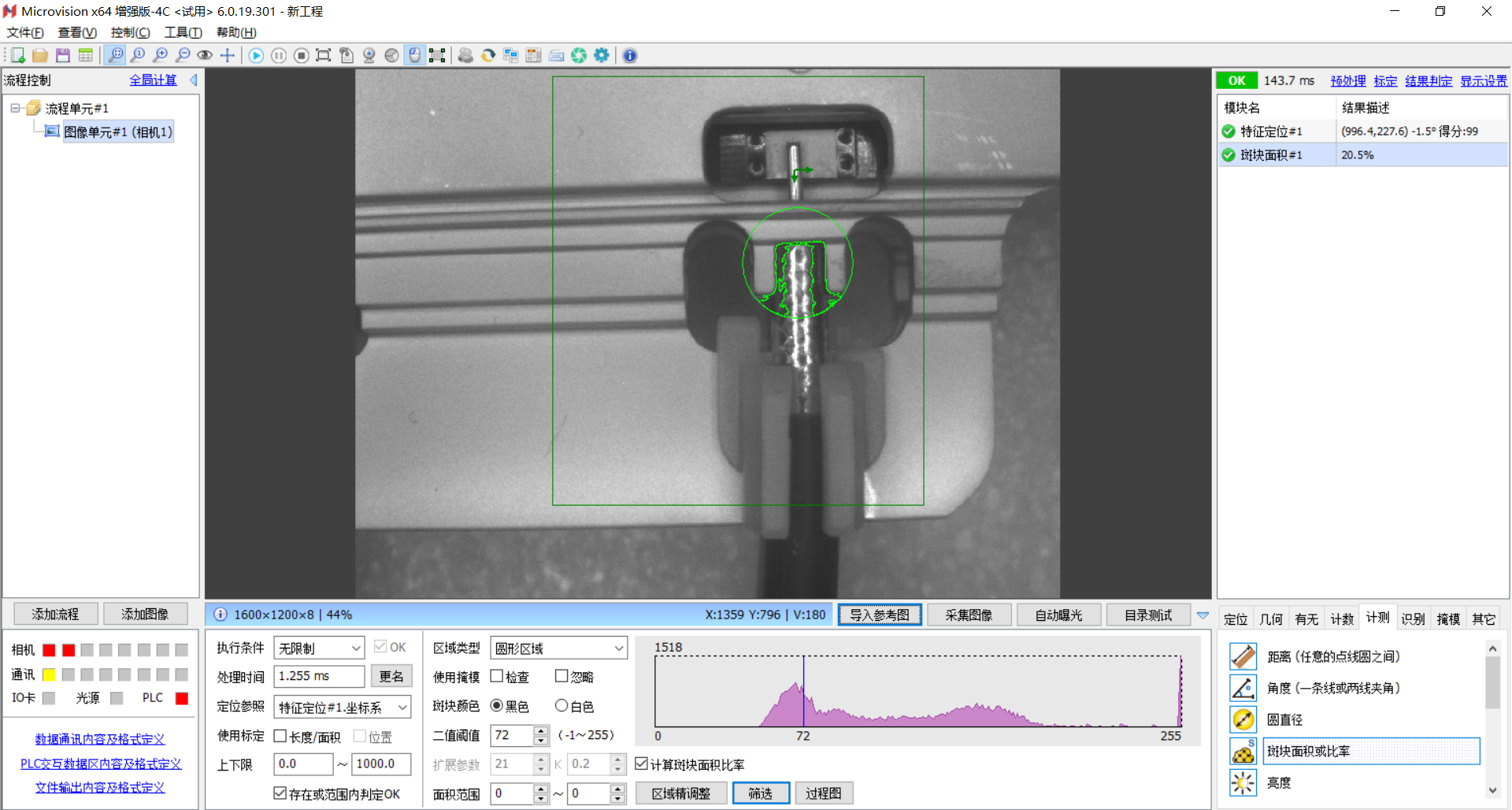Select the circle diameter tool icon
This screenshot has height=810, width=1512.
[x=1243, y=719]
